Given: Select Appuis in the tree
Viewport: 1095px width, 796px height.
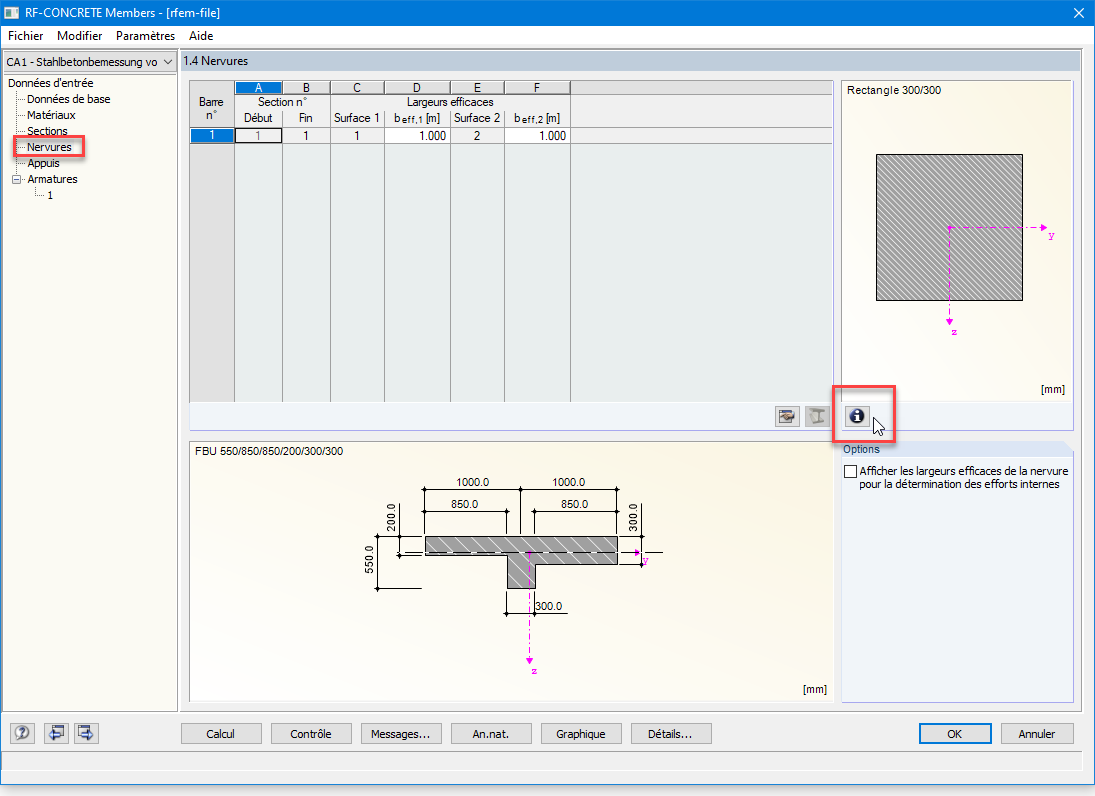Looking at the screenshot, I should (43, 163).
